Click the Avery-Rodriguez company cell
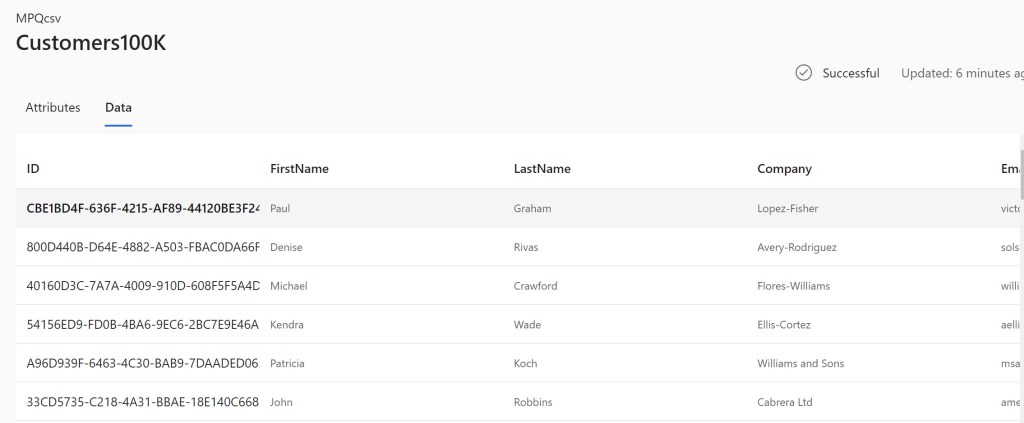The image size is (1024, 423). click(797, 247)
